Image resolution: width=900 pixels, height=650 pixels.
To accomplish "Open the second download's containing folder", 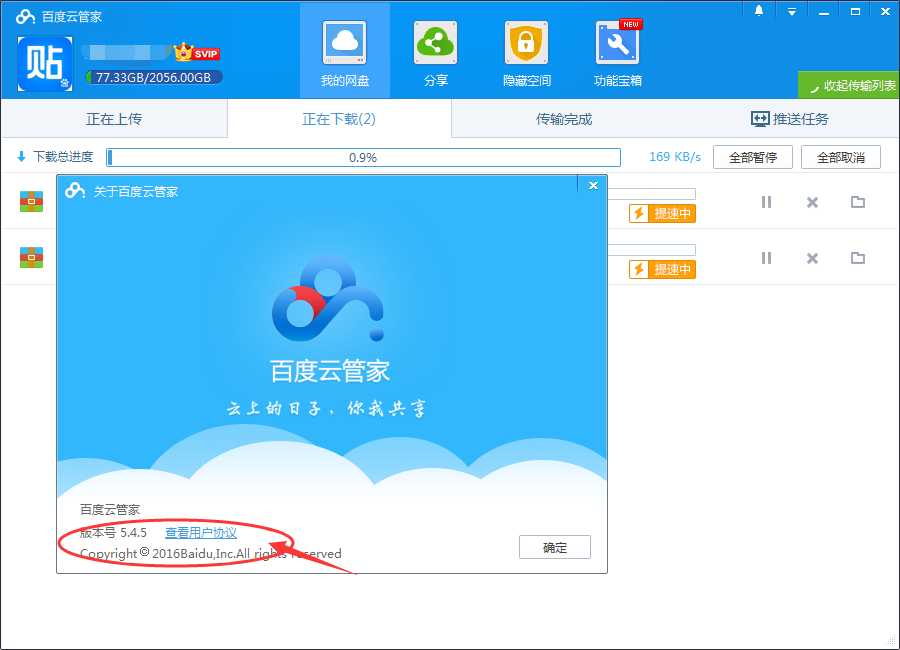I will [858, 258].
